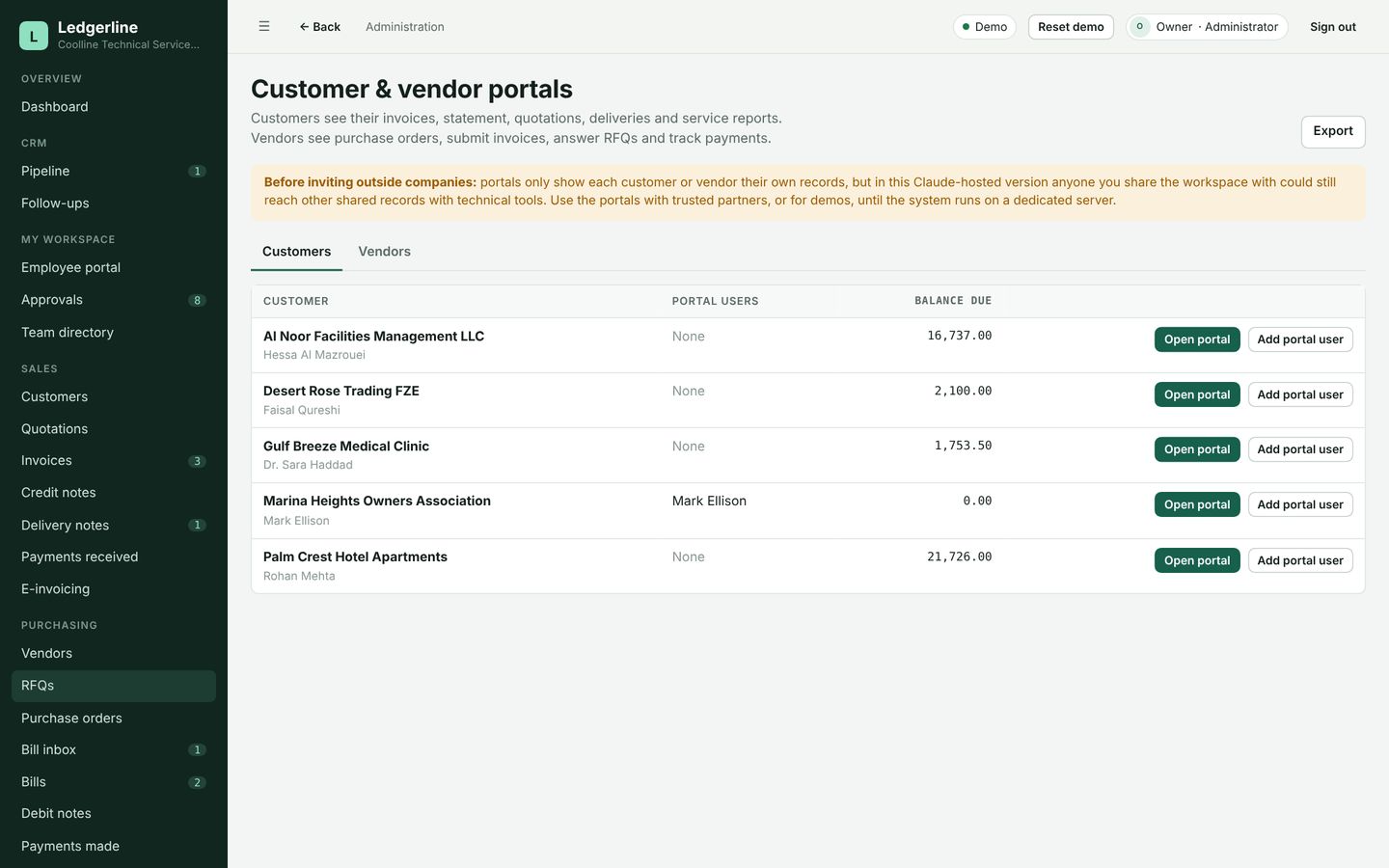Image resolution: width=1389 pixels, height=868 pixels.
Task: Open portal for Al Noor Facilities Management
Action: (1197, 339)
